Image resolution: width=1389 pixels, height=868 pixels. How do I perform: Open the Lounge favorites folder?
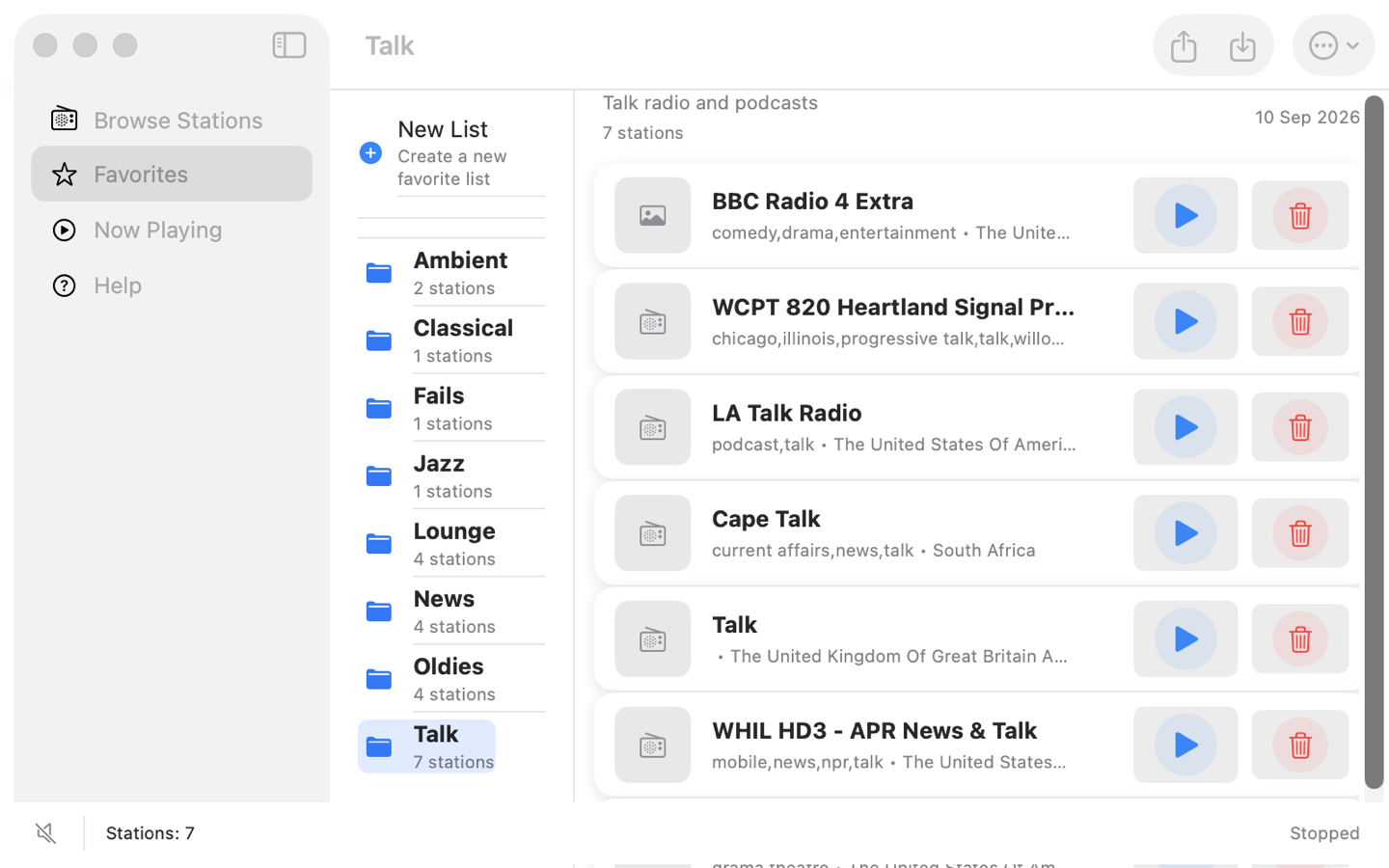click(451, 543)
